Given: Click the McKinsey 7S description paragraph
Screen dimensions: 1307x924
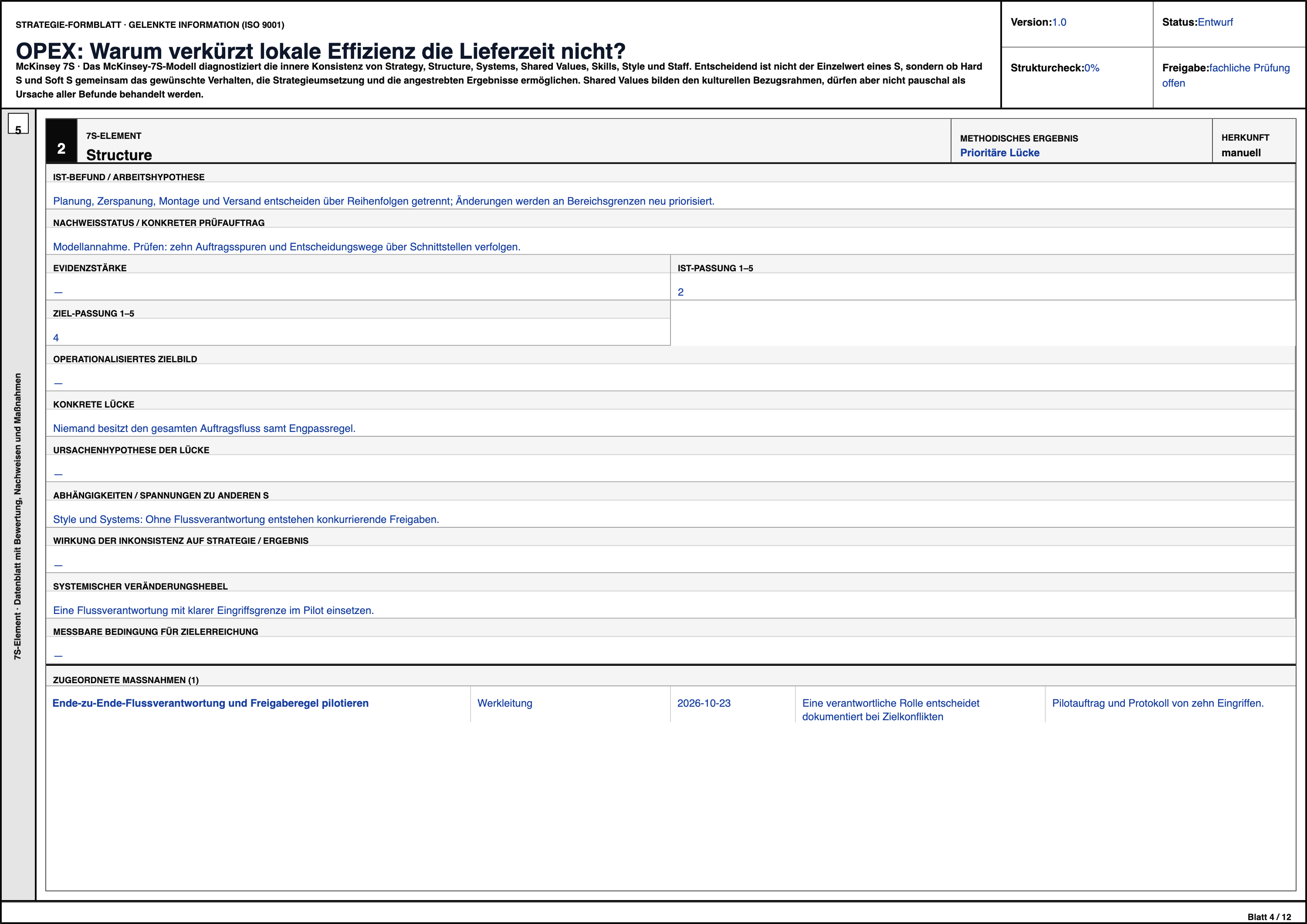Looking at the screenshot, I should pyautogui.click(x=499, y=80).
